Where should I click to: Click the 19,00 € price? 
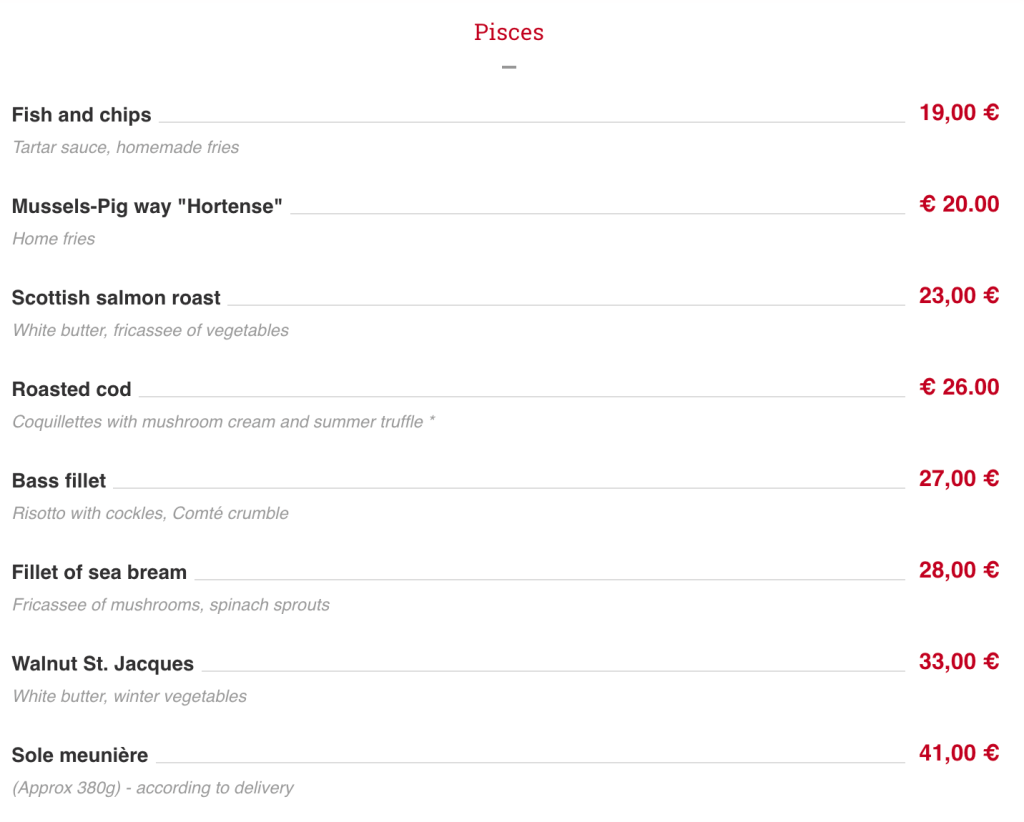tap(959, 113)
